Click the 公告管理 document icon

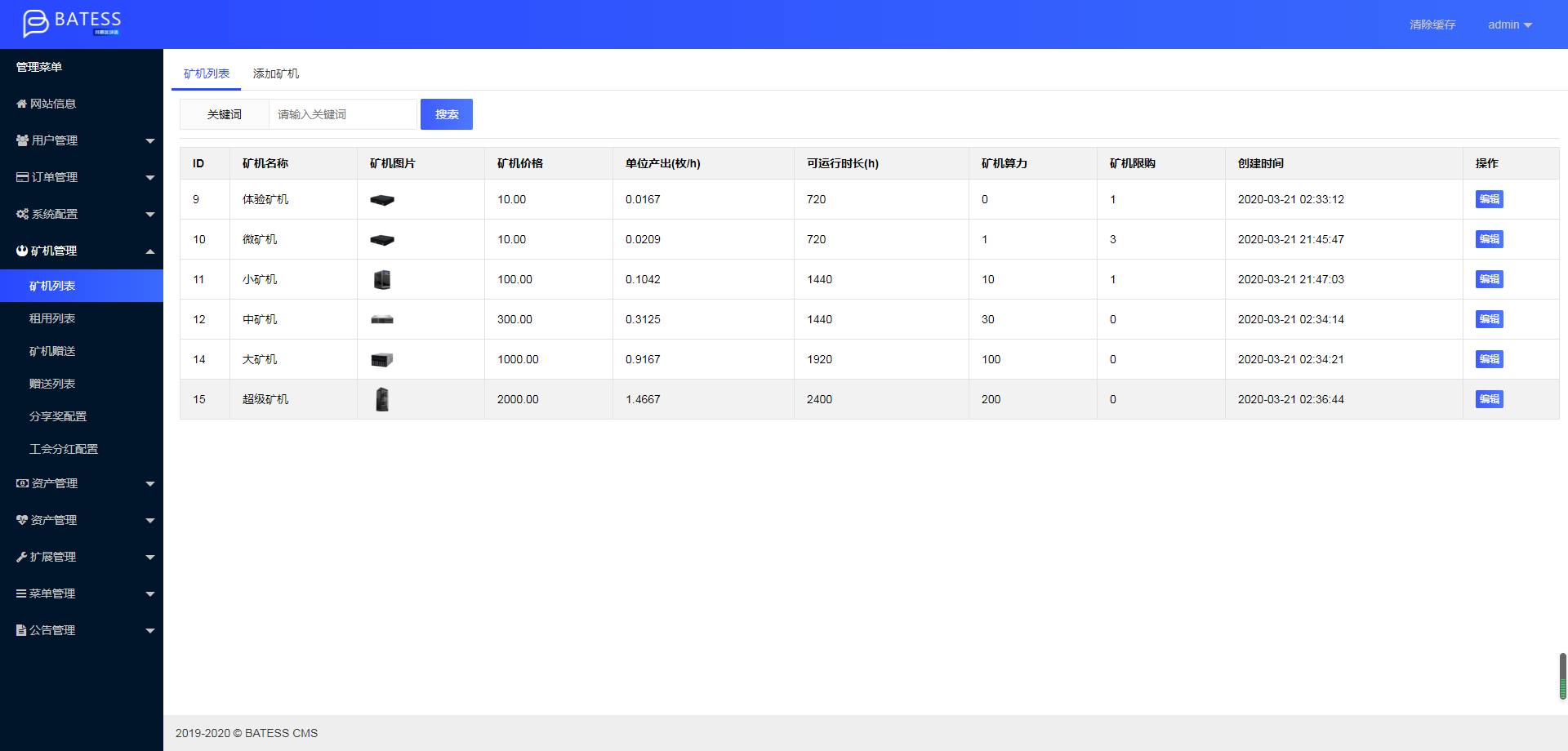pyautogui.click(x=21, y=630)
